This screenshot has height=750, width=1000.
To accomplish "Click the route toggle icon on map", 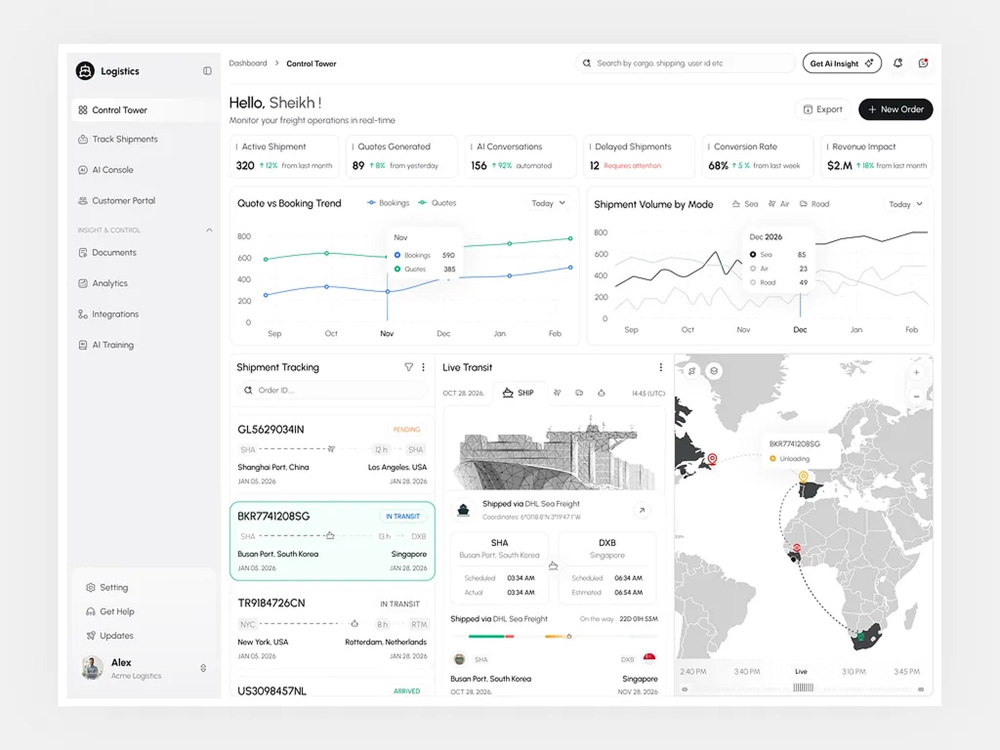I will pos(691,371).
